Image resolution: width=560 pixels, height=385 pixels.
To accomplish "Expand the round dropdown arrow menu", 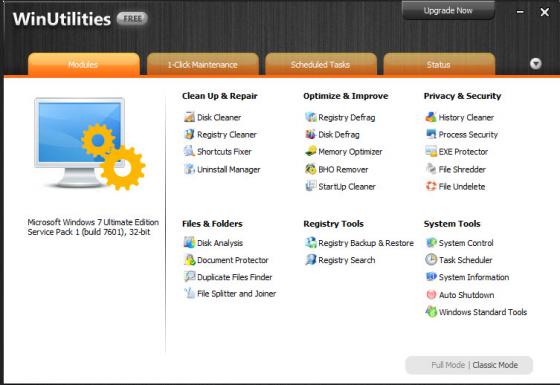I will pos(535,64).
